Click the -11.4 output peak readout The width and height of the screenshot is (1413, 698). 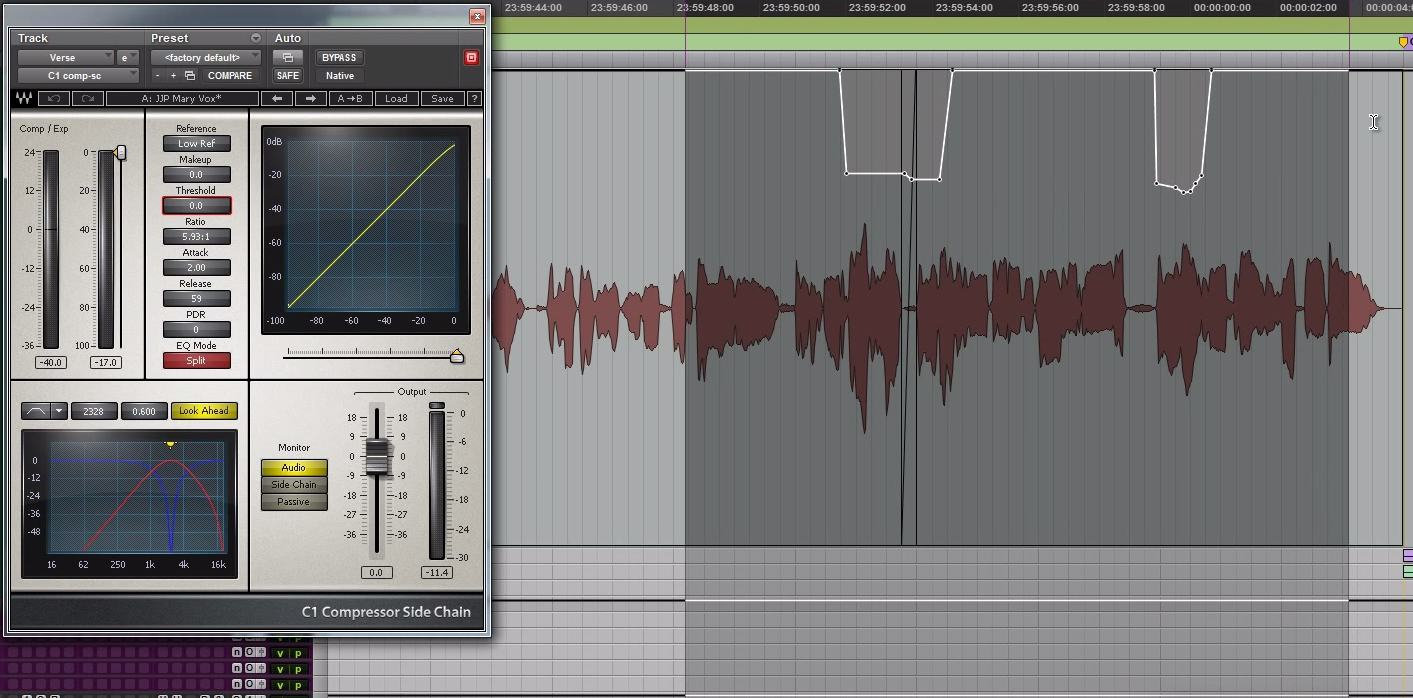(436, 573)
